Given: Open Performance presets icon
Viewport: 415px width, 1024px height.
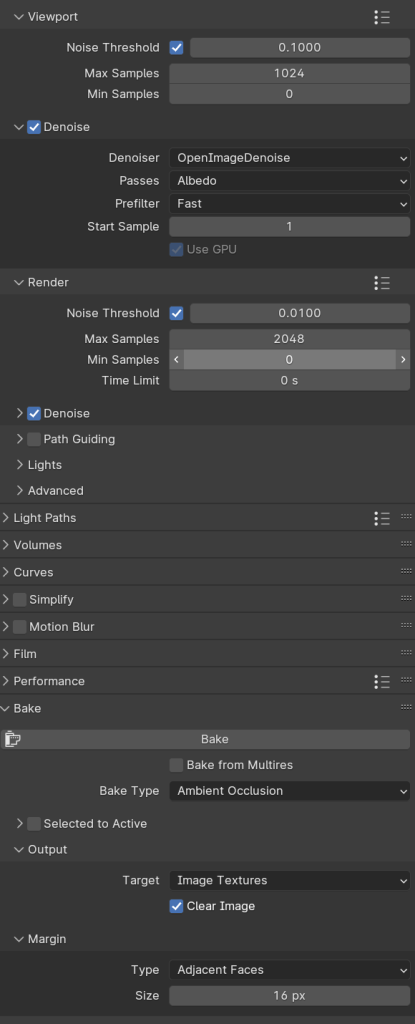Looking at the screenshot, I should pyautogui.click(x=382, y=682).
